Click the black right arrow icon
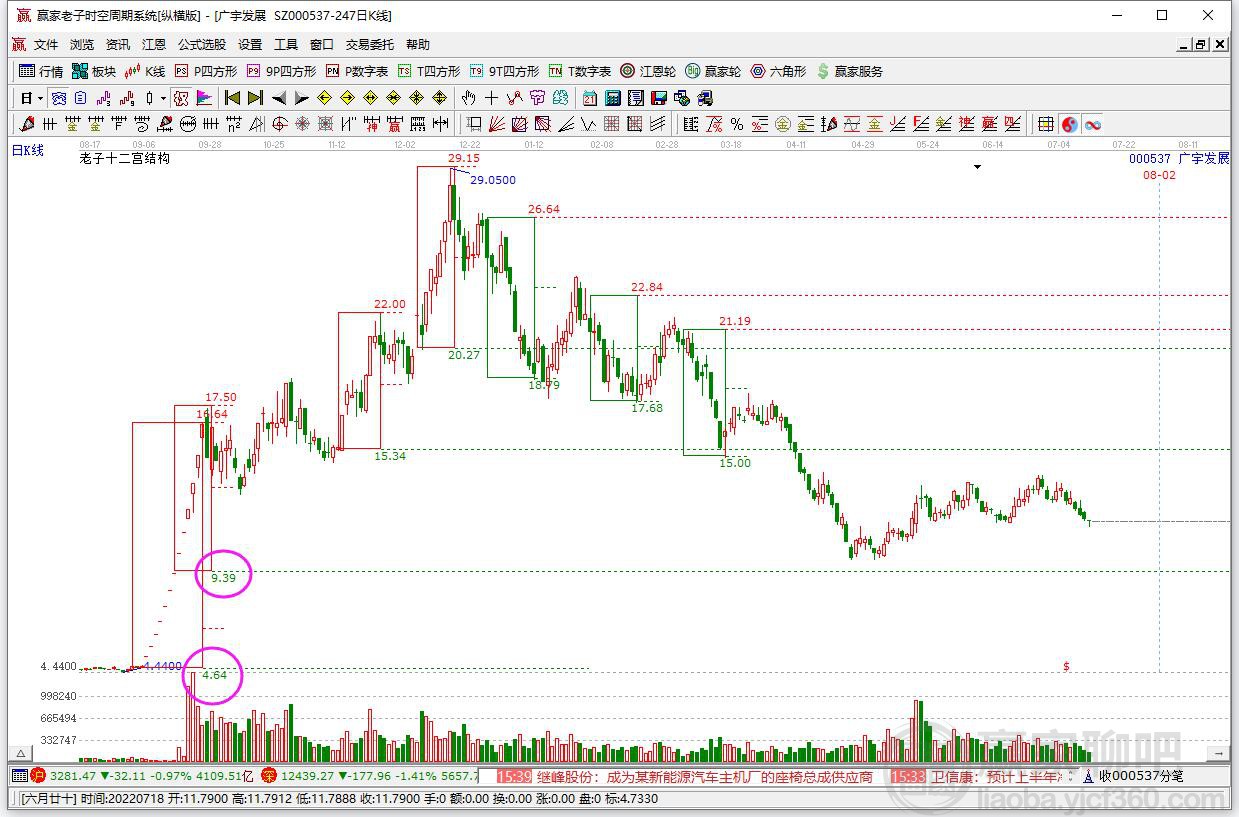Image resolution: width=1239 pixels, height=817 pixels. coord(301,98)
